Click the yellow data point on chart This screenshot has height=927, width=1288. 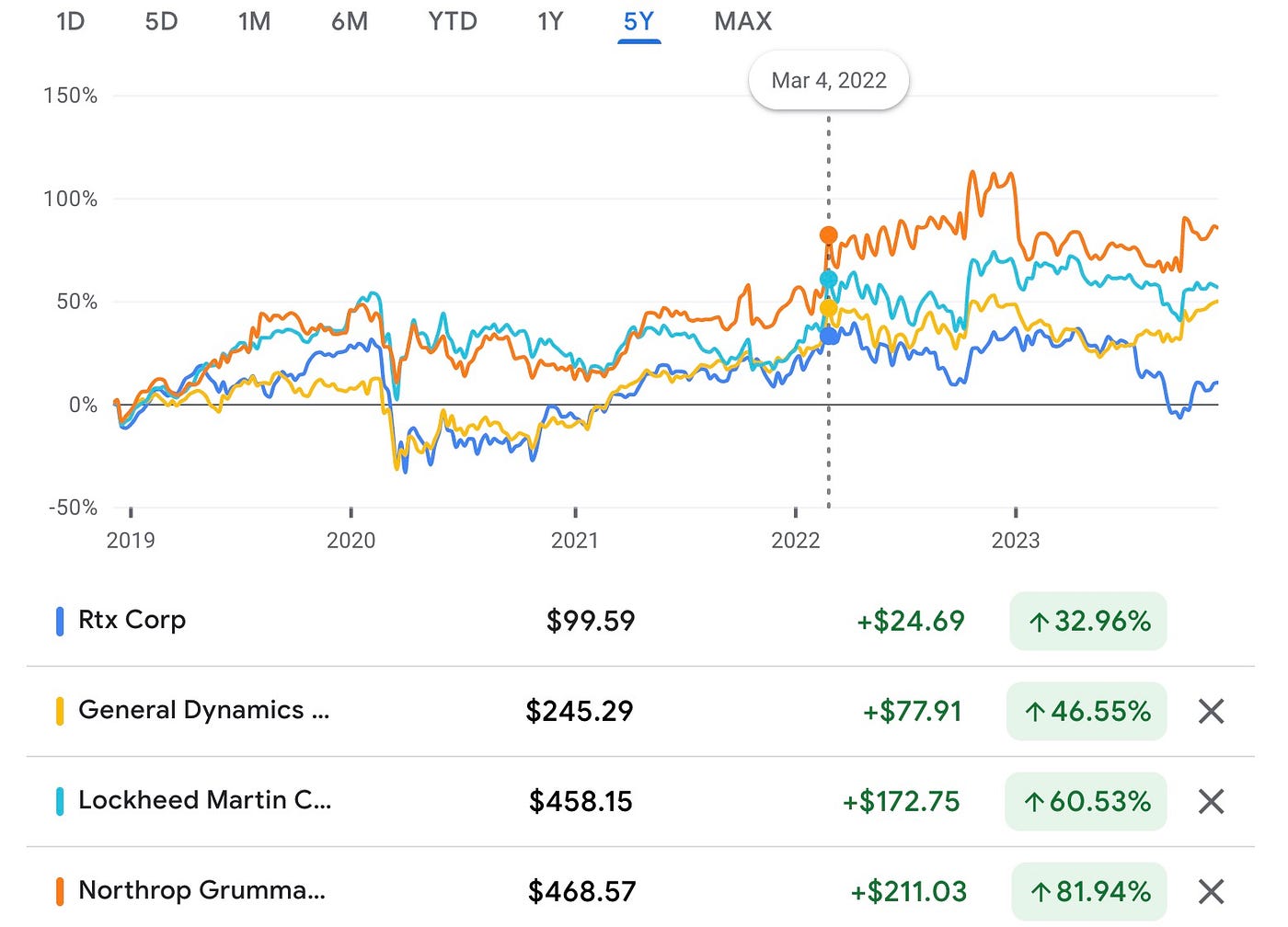(x=828, y=308)
